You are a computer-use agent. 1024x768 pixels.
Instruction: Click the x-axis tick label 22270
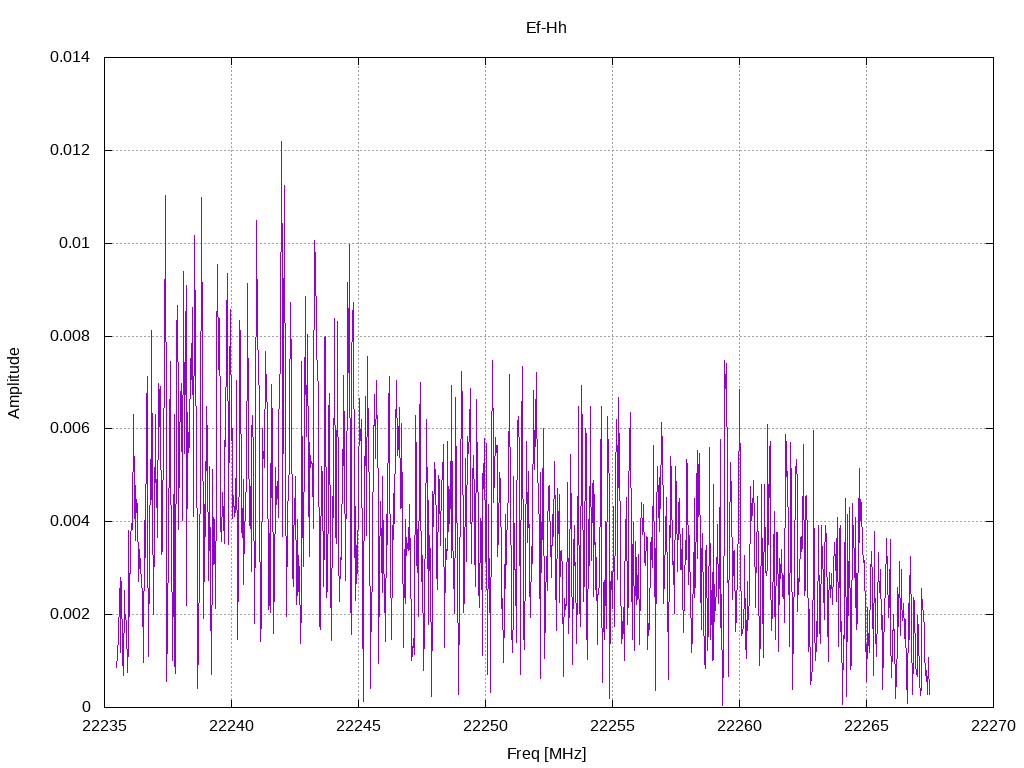point(993,726)
